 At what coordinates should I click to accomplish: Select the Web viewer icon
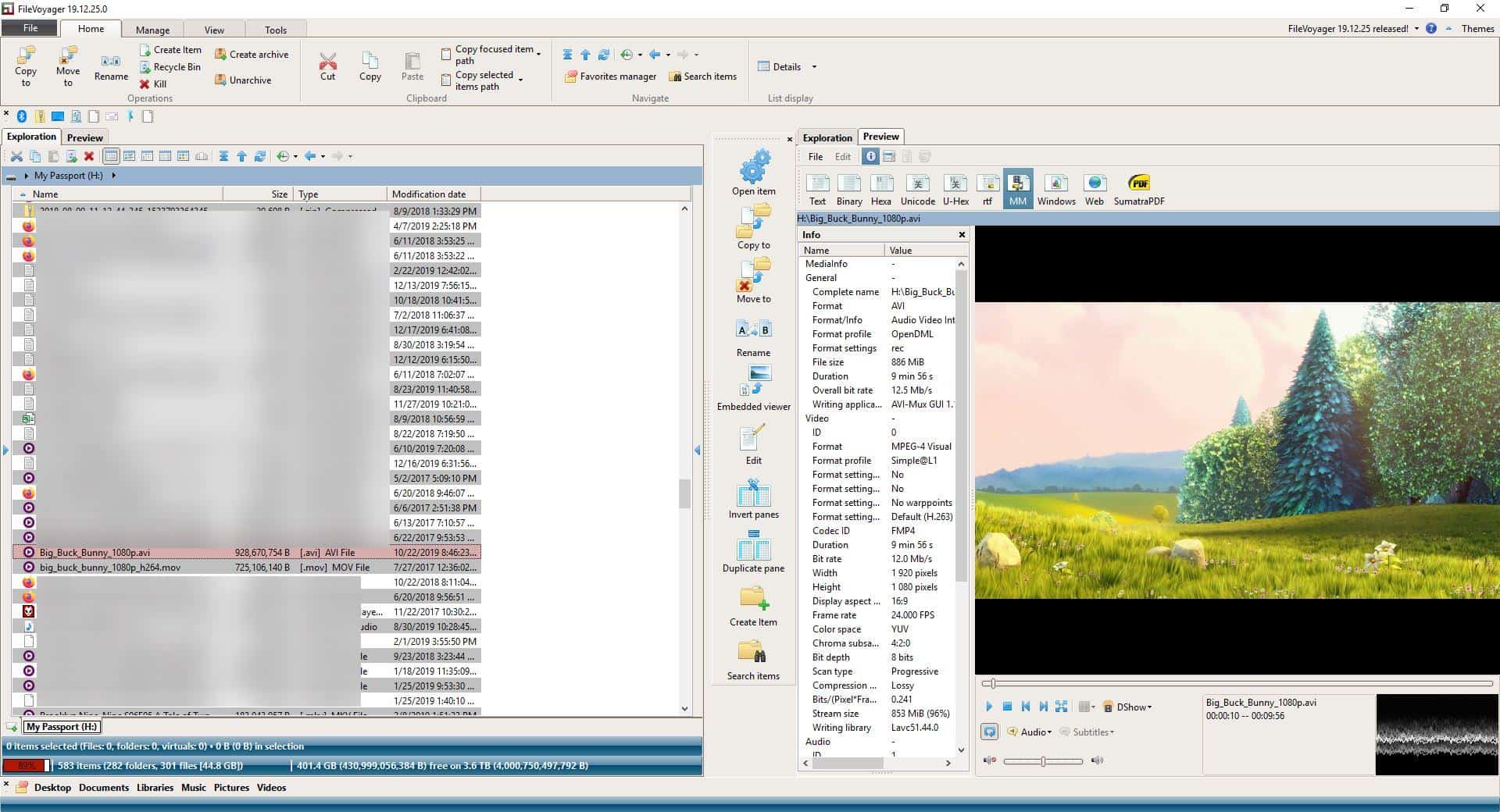1095,190
